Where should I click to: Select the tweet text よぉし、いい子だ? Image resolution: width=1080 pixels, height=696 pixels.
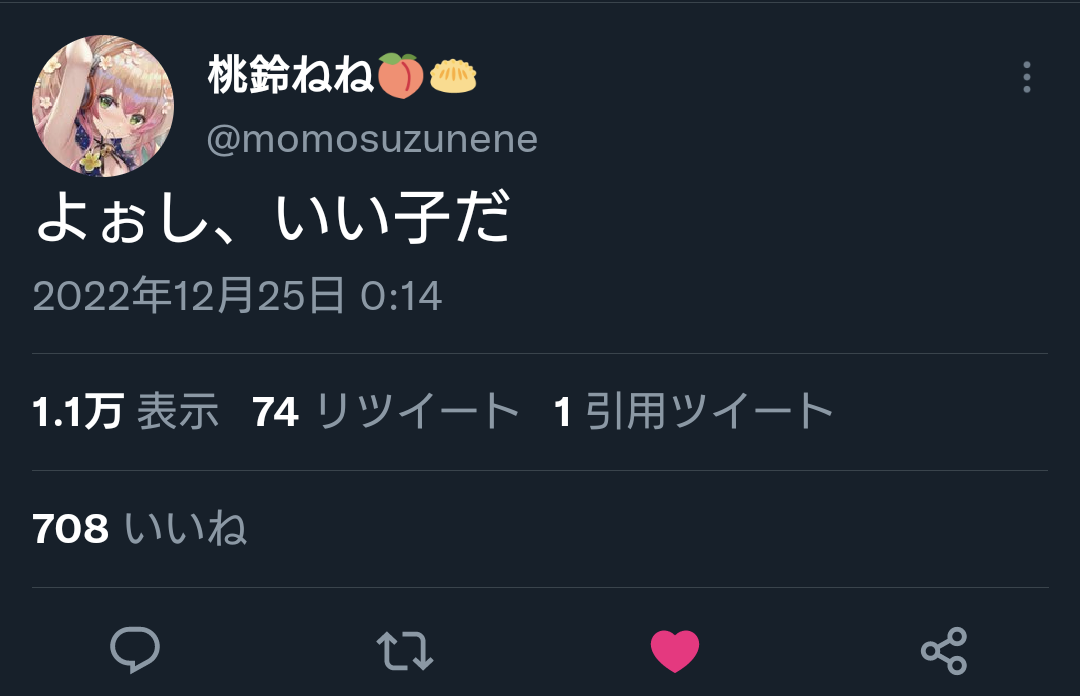point(273,217)
